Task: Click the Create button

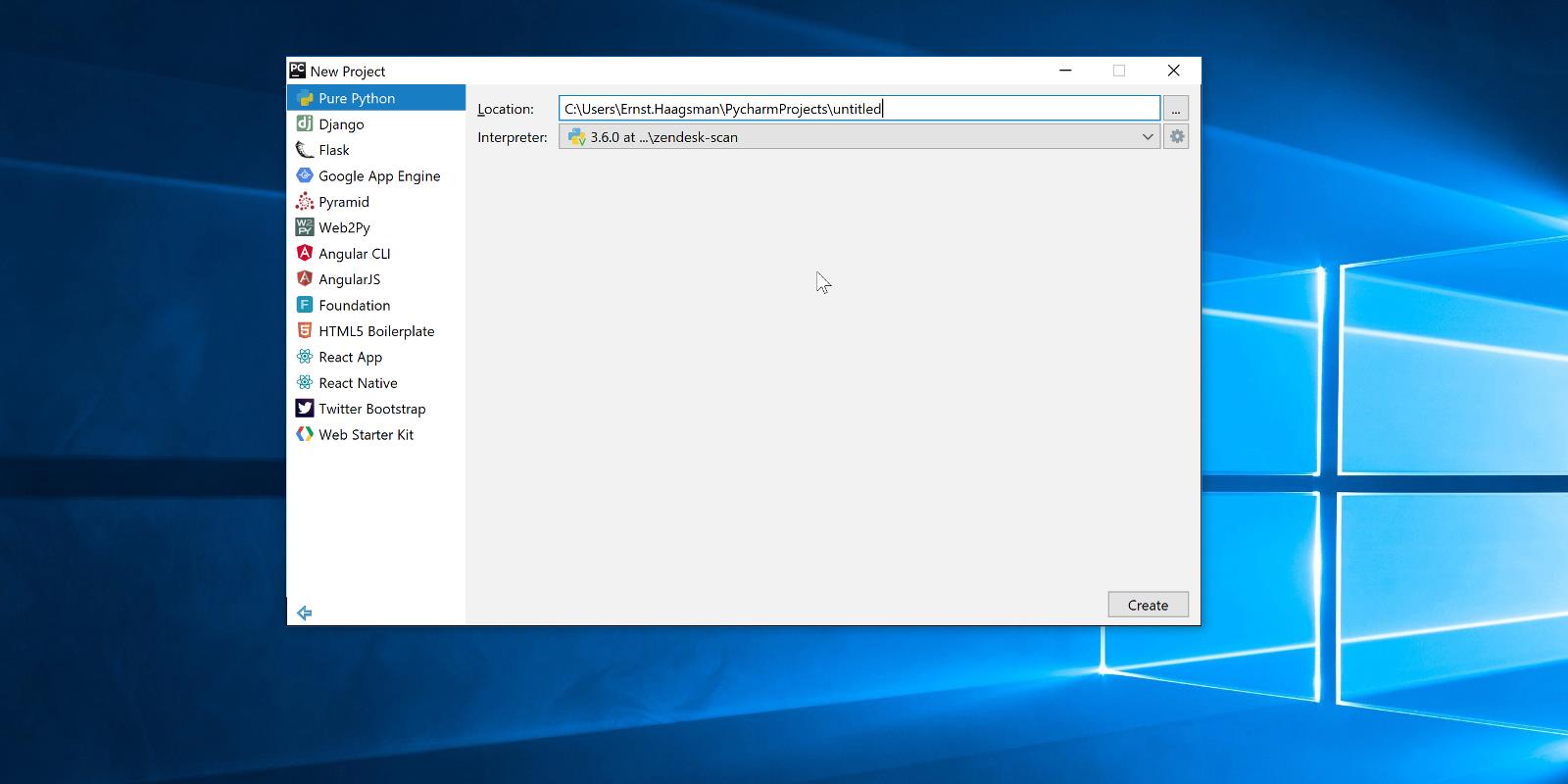Action: pyautogui.click(x=1149, y=605)
